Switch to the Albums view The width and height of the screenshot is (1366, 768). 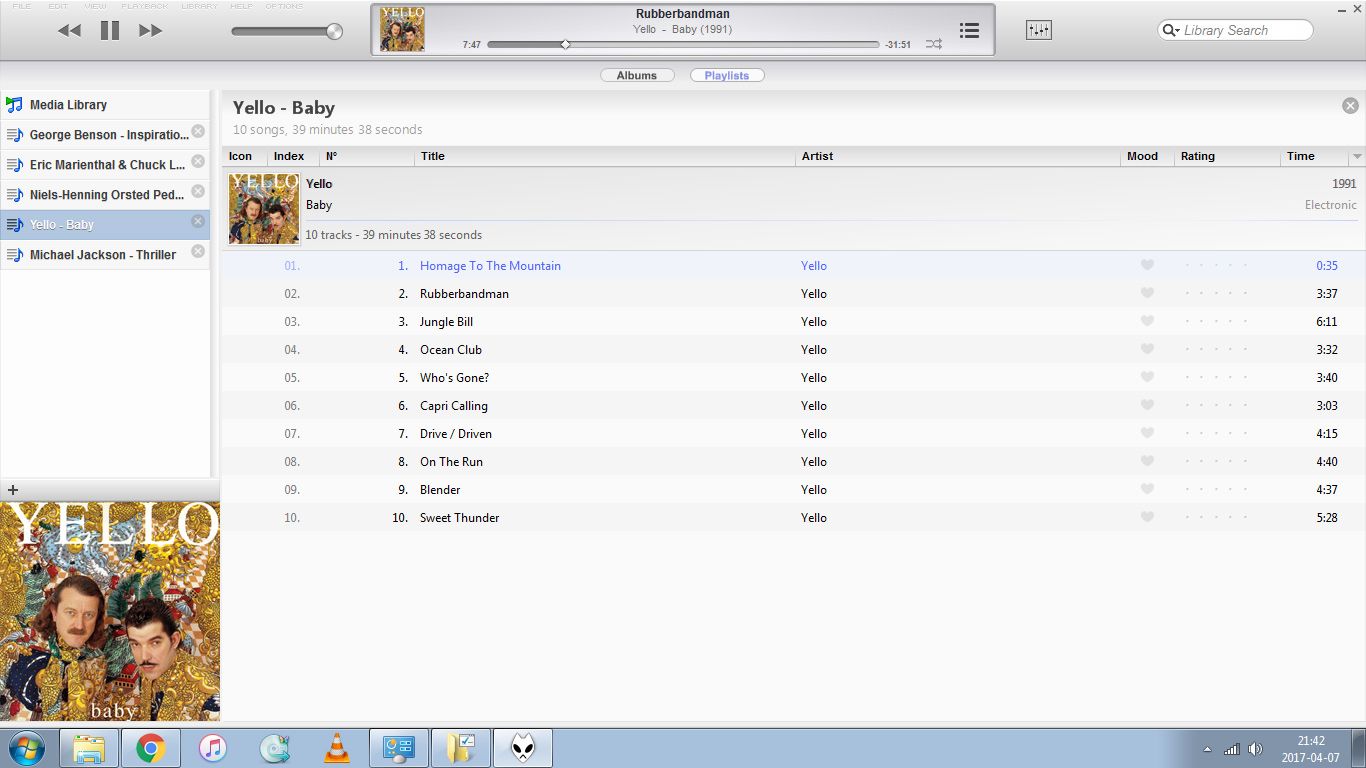[637, 75]
